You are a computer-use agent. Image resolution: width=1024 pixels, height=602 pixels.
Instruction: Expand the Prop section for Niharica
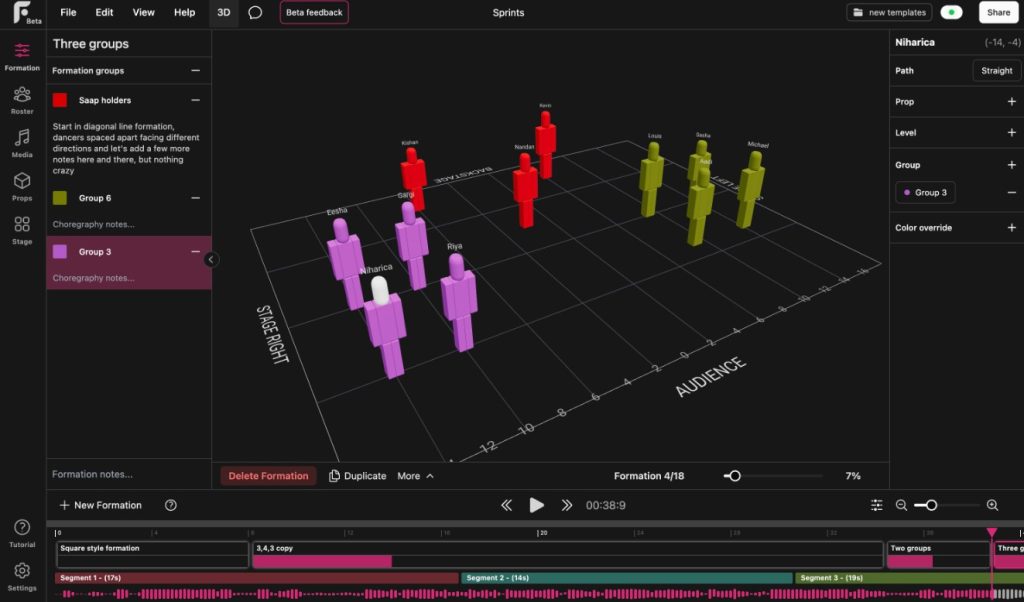point(1014,101)
